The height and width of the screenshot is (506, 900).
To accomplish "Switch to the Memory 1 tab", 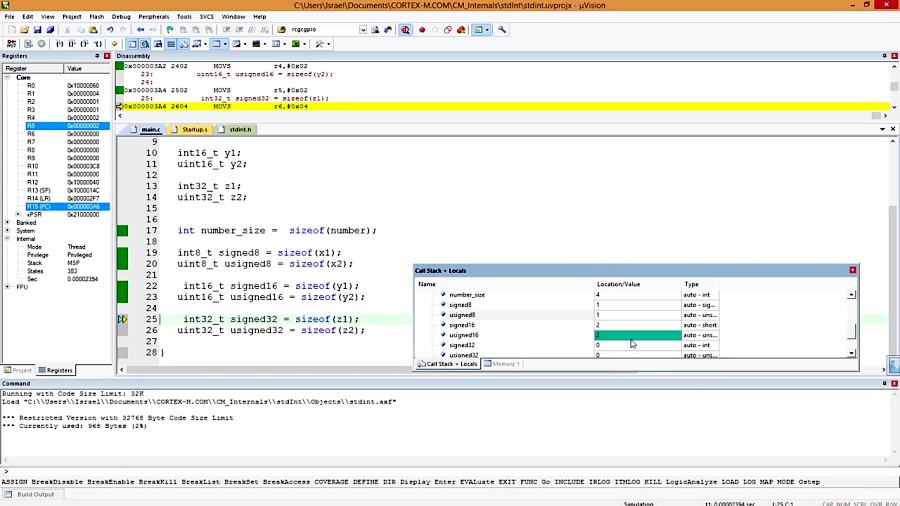I will 503,364.
